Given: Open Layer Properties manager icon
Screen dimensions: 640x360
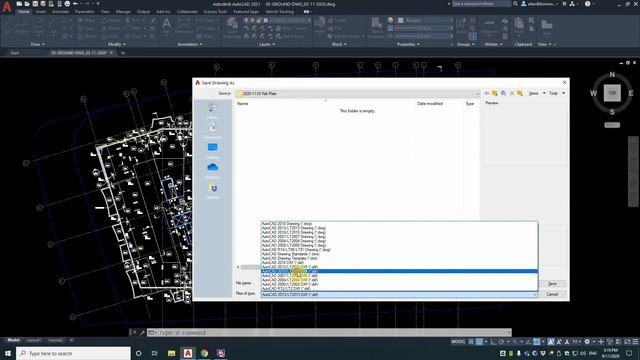Looking at the screenshot, I should (232, 27).
